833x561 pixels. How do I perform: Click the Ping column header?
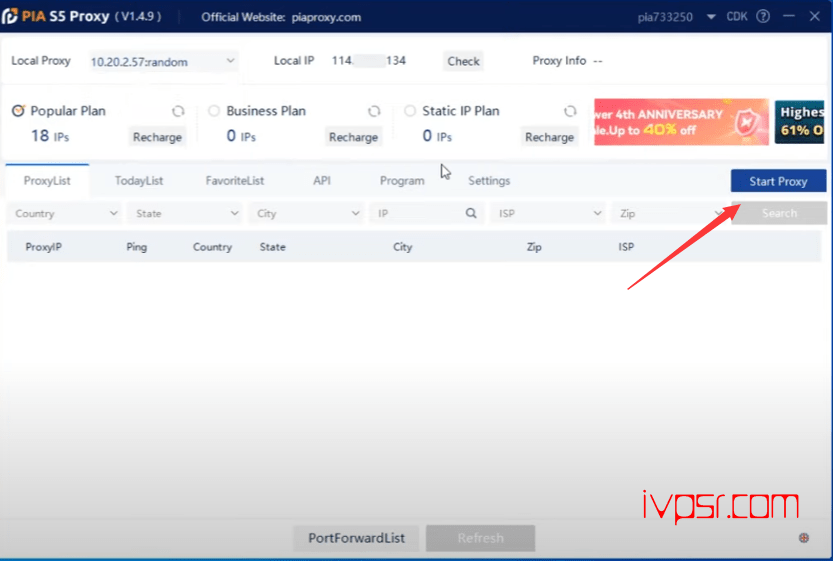pyautogui.click(x=137, y=247)
